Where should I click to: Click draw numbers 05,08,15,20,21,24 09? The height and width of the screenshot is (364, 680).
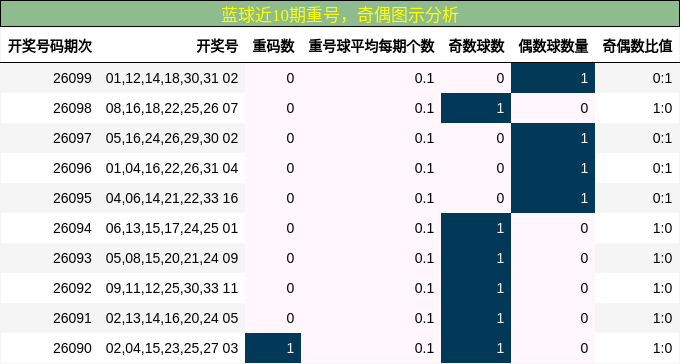click(172, 258)
